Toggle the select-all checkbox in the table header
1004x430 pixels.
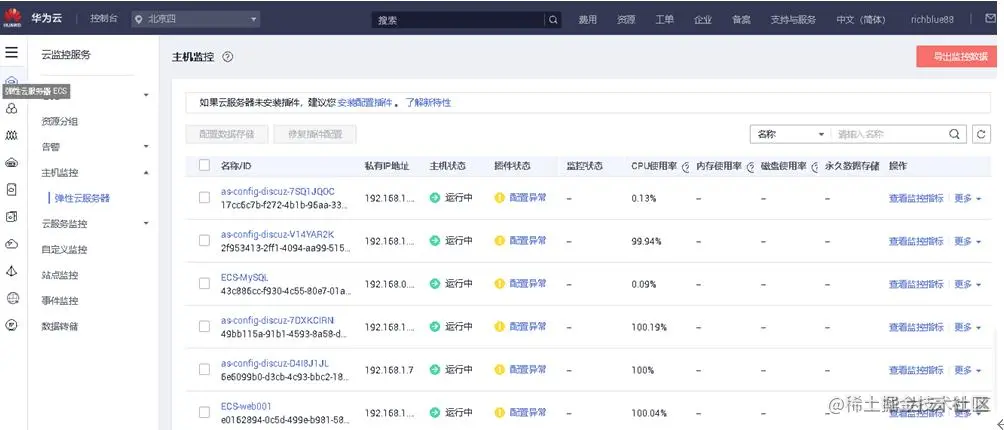[x=204, y=165]
